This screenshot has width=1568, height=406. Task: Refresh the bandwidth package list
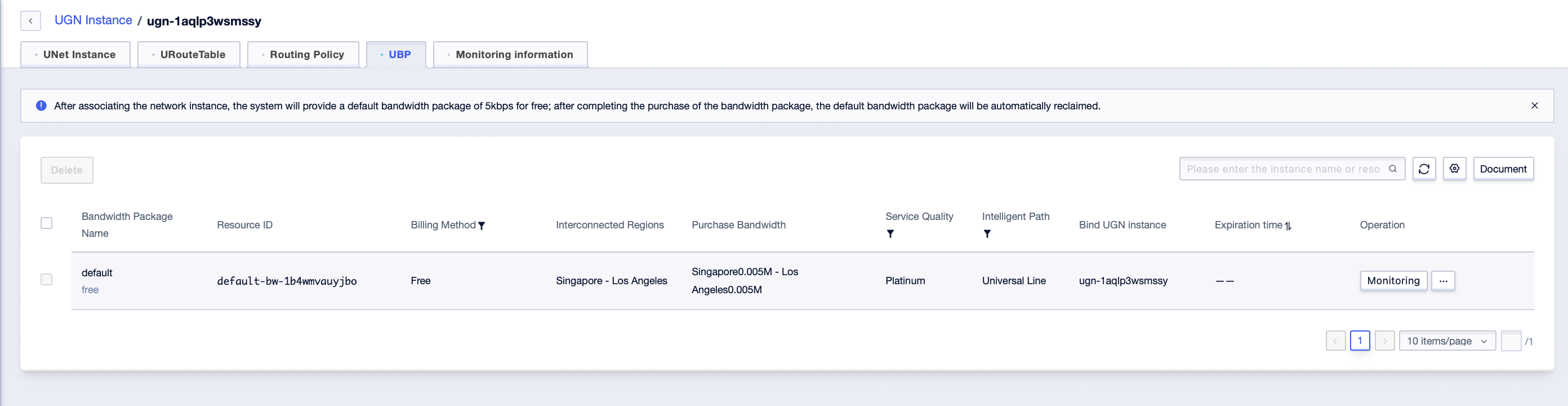[x=1424, y=169]
